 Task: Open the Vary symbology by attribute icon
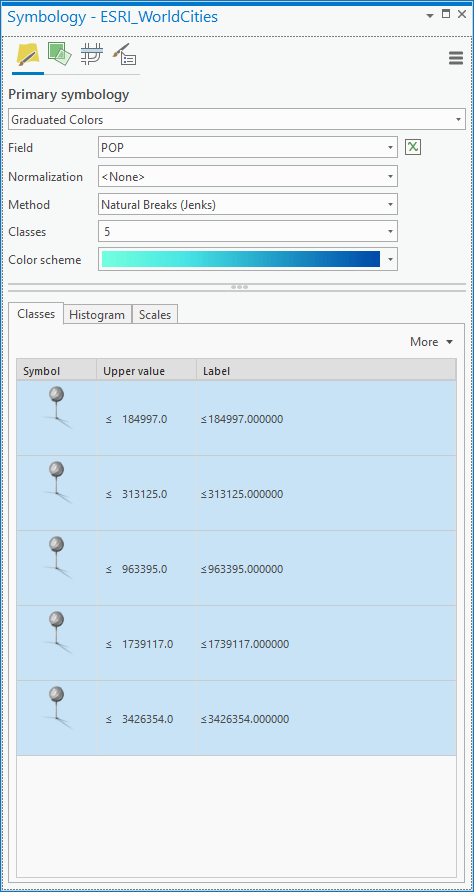[60, 55]
